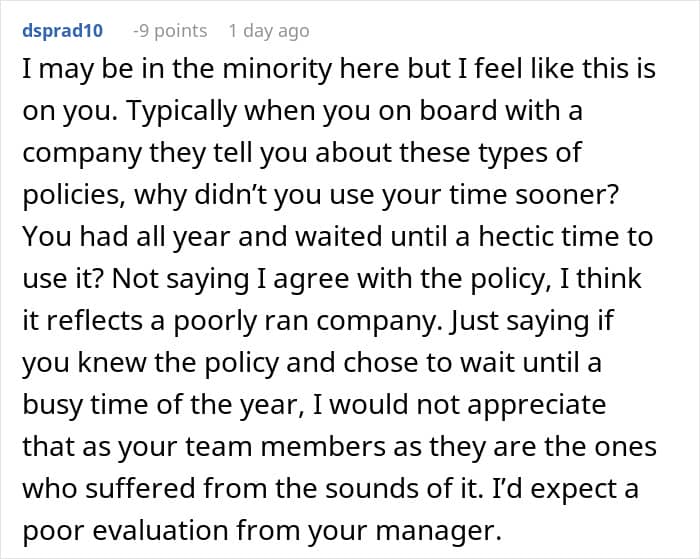Click the final line 'poor evaluation from your manager.'
The image size is (700, 559).
262,530
